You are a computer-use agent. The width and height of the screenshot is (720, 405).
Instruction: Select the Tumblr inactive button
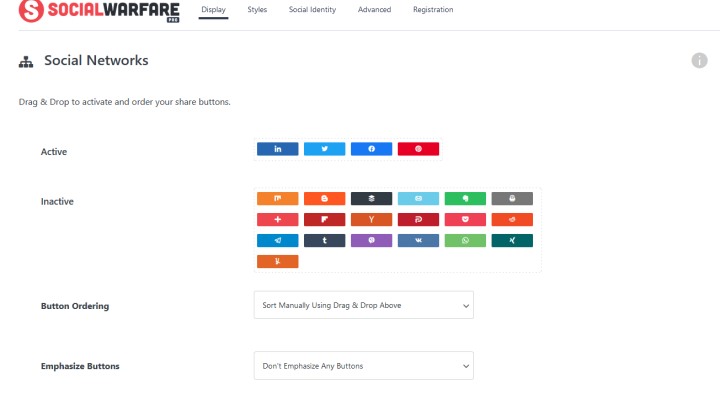point(324,240)
